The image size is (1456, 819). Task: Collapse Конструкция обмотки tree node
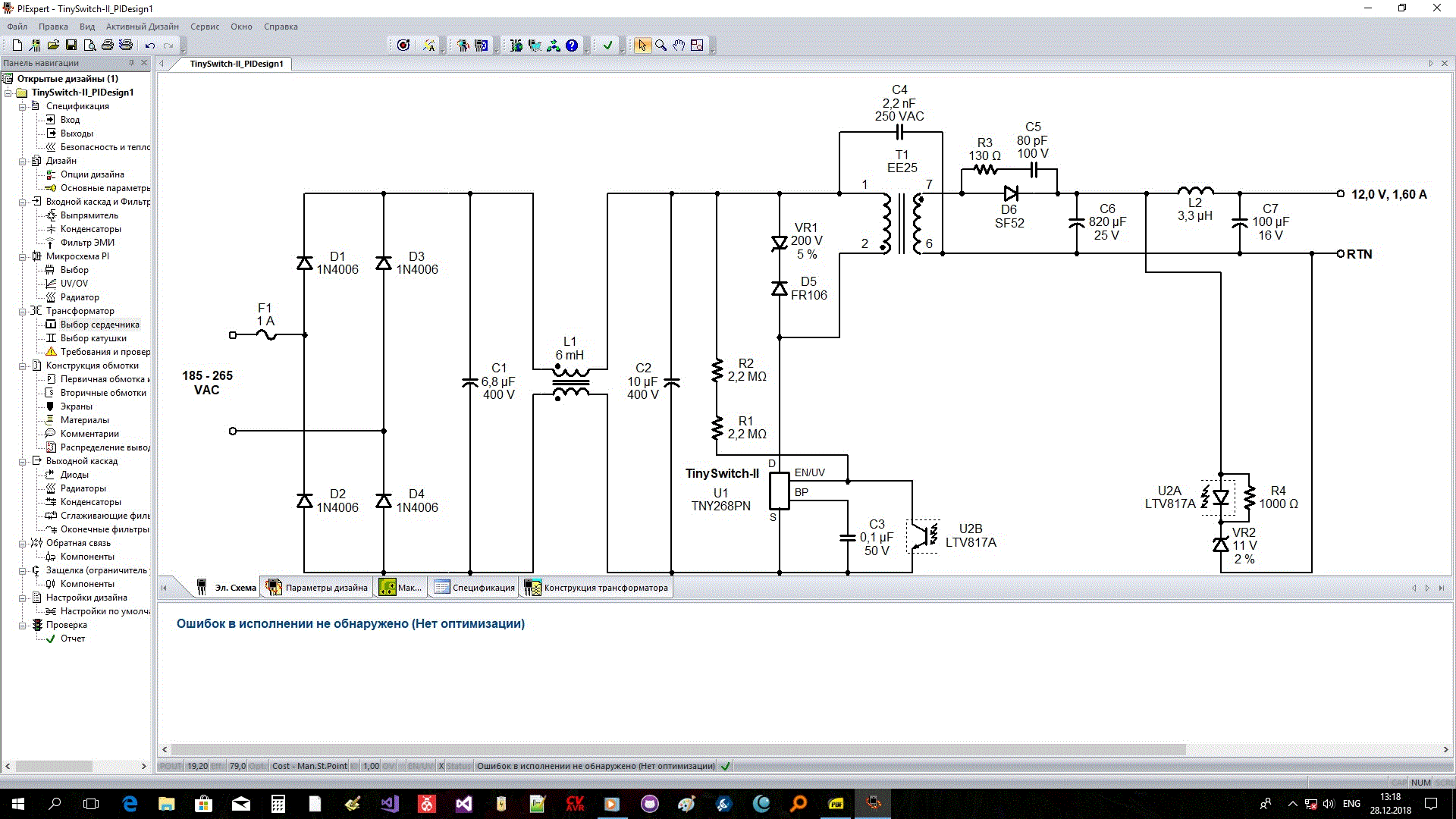23,366
